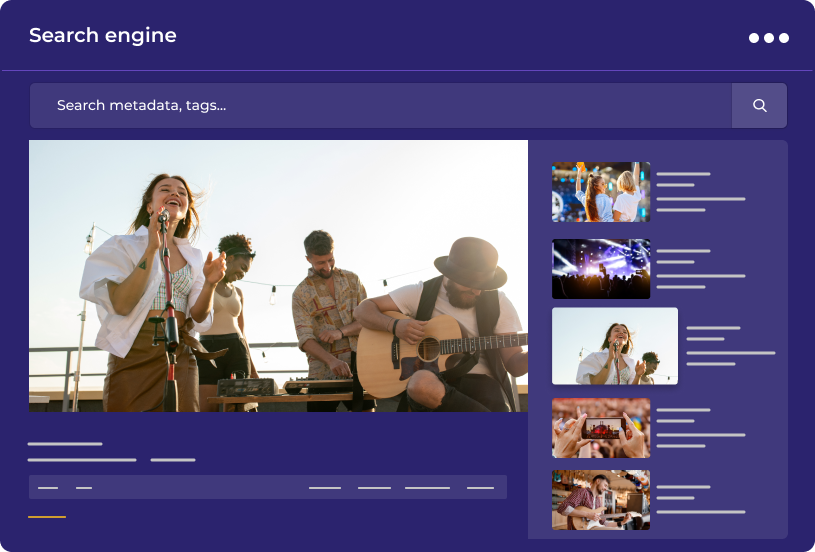Open thumbnail of phone filming a concert

coord(601,428)
